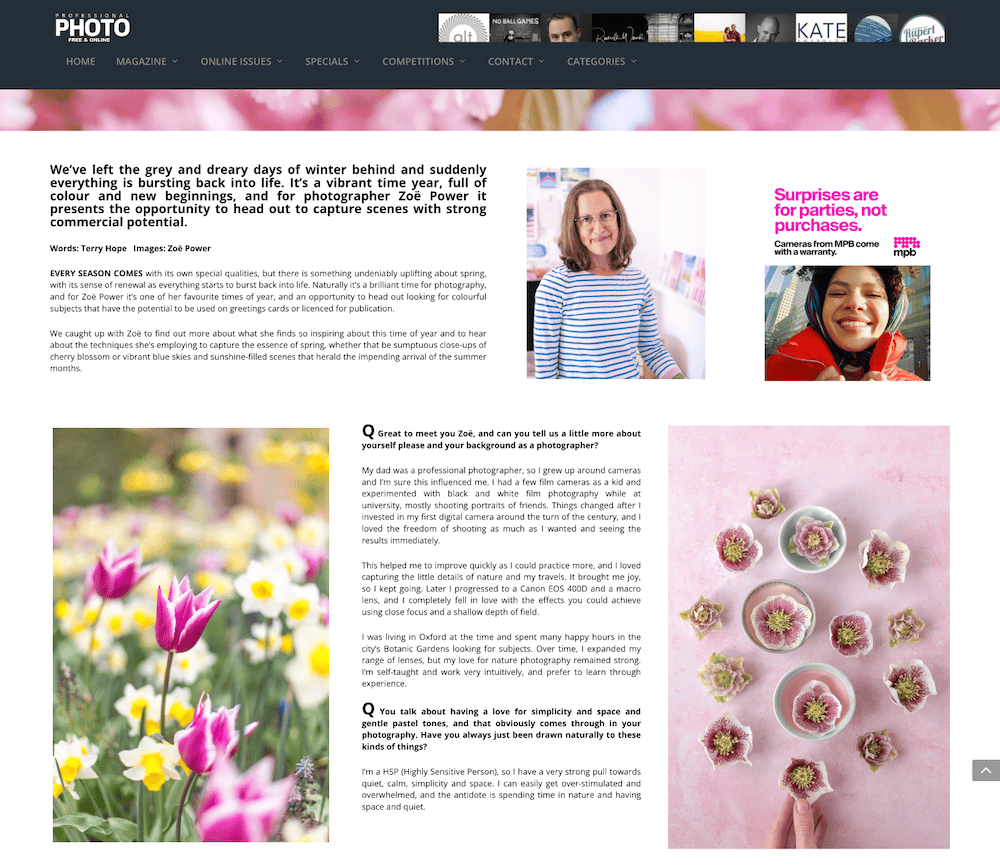Viewport: 1000px width, 868px height.
Task: Click the QR code in the MPB advert
Action: coord(907,240)
